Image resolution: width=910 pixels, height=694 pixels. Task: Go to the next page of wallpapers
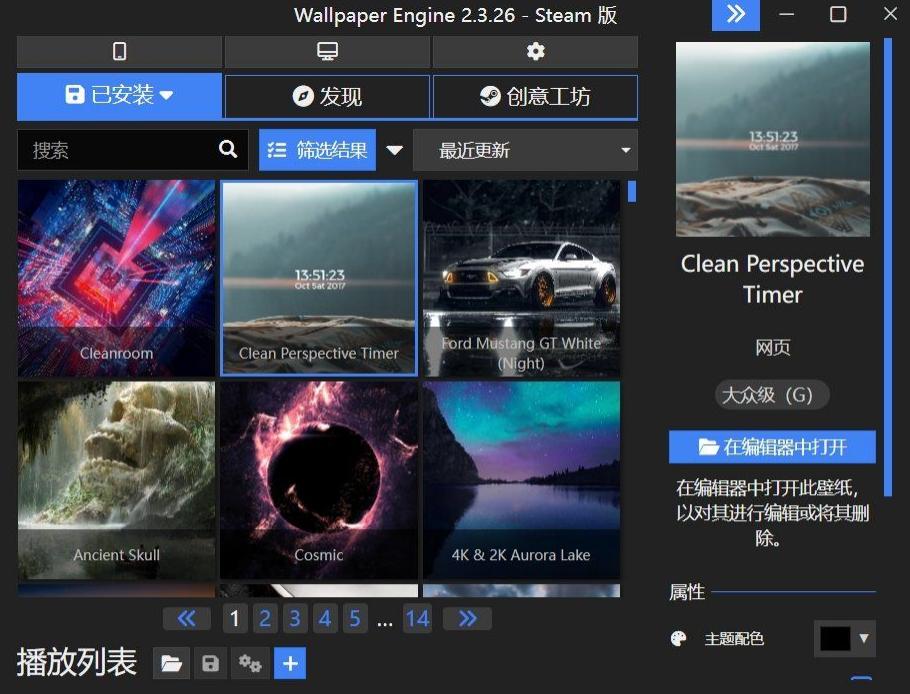(467, 619)
